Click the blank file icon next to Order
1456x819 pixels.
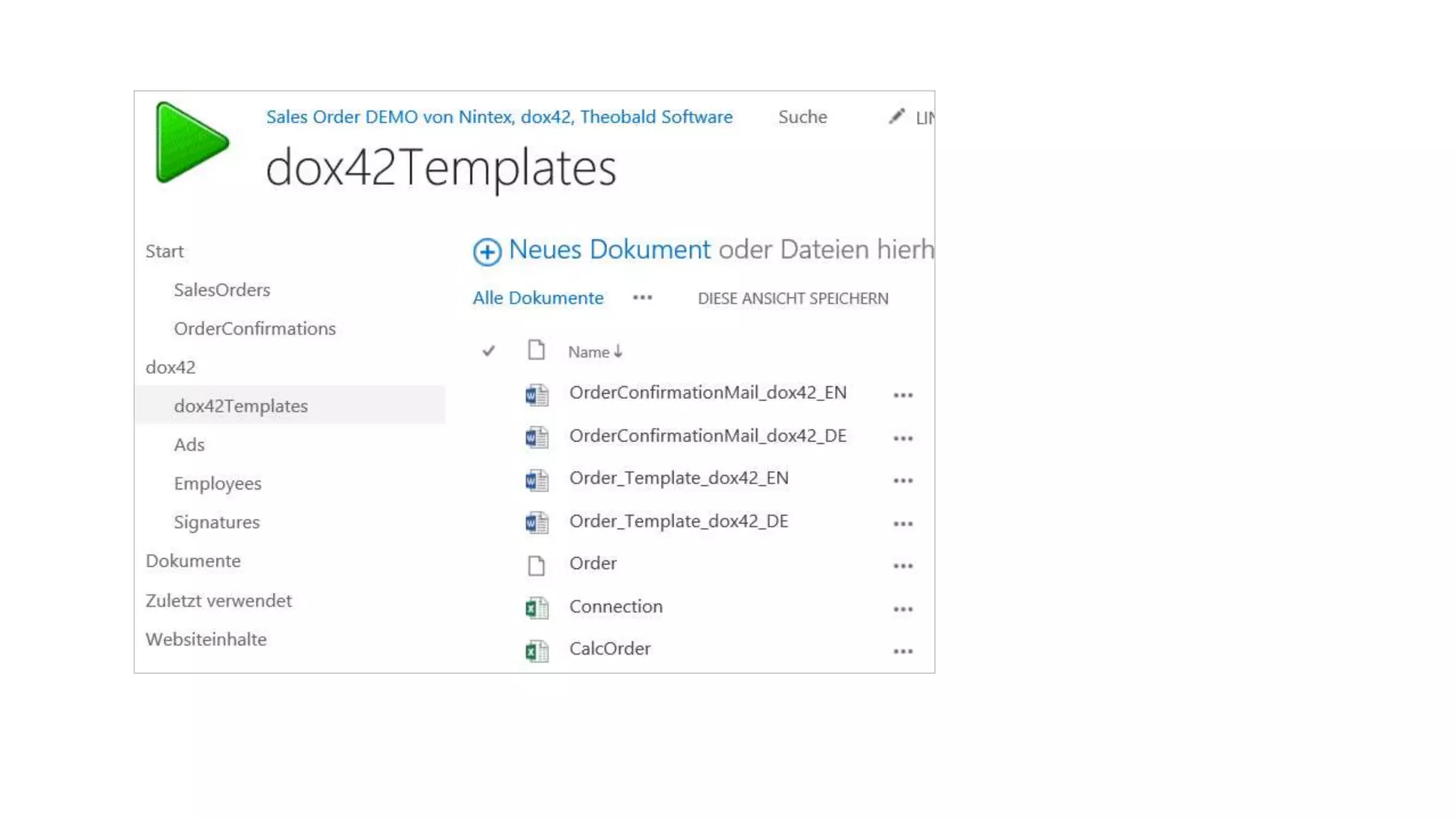tap(536, 565)
